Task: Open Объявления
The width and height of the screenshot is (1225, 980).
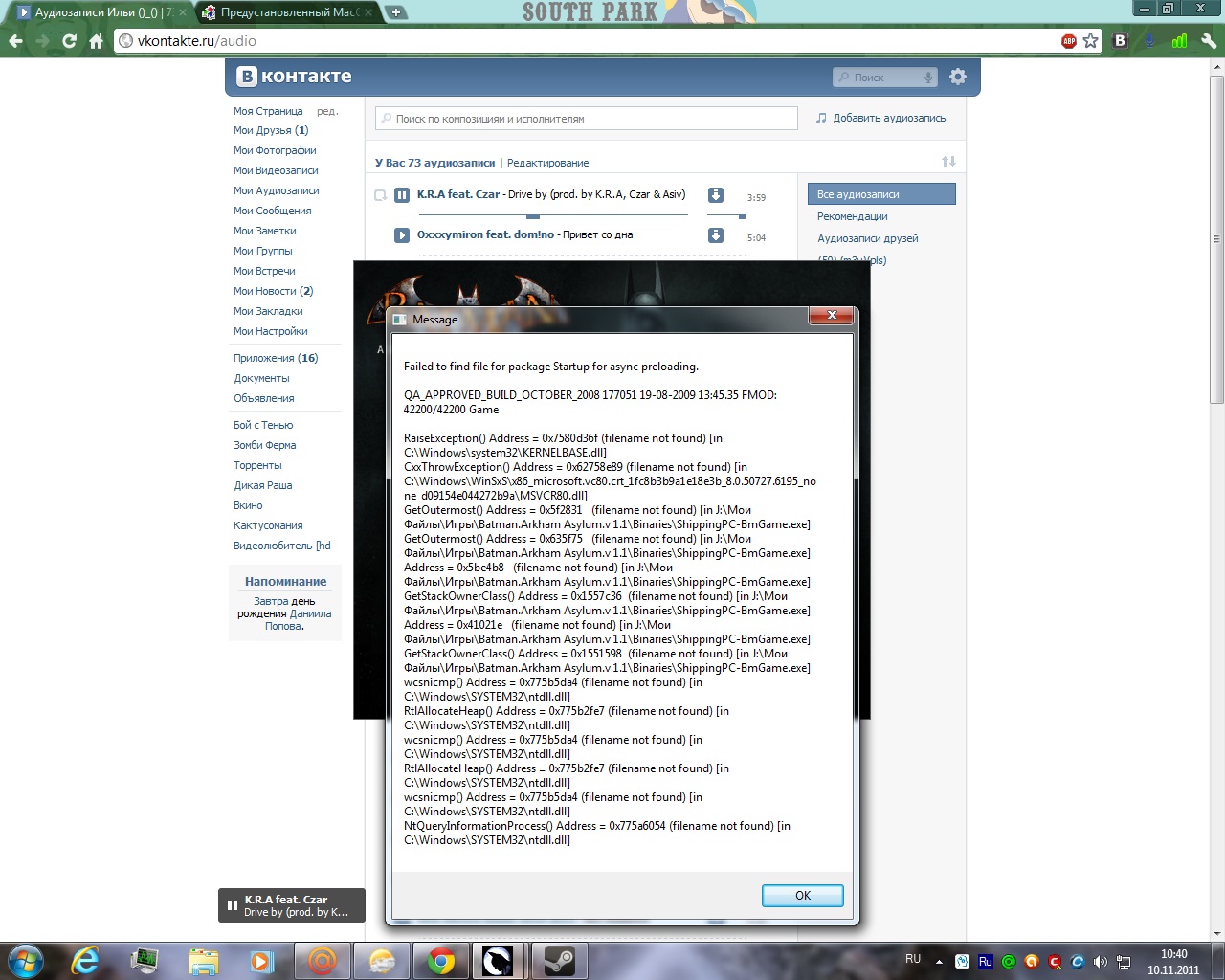Action: (264, 398)
